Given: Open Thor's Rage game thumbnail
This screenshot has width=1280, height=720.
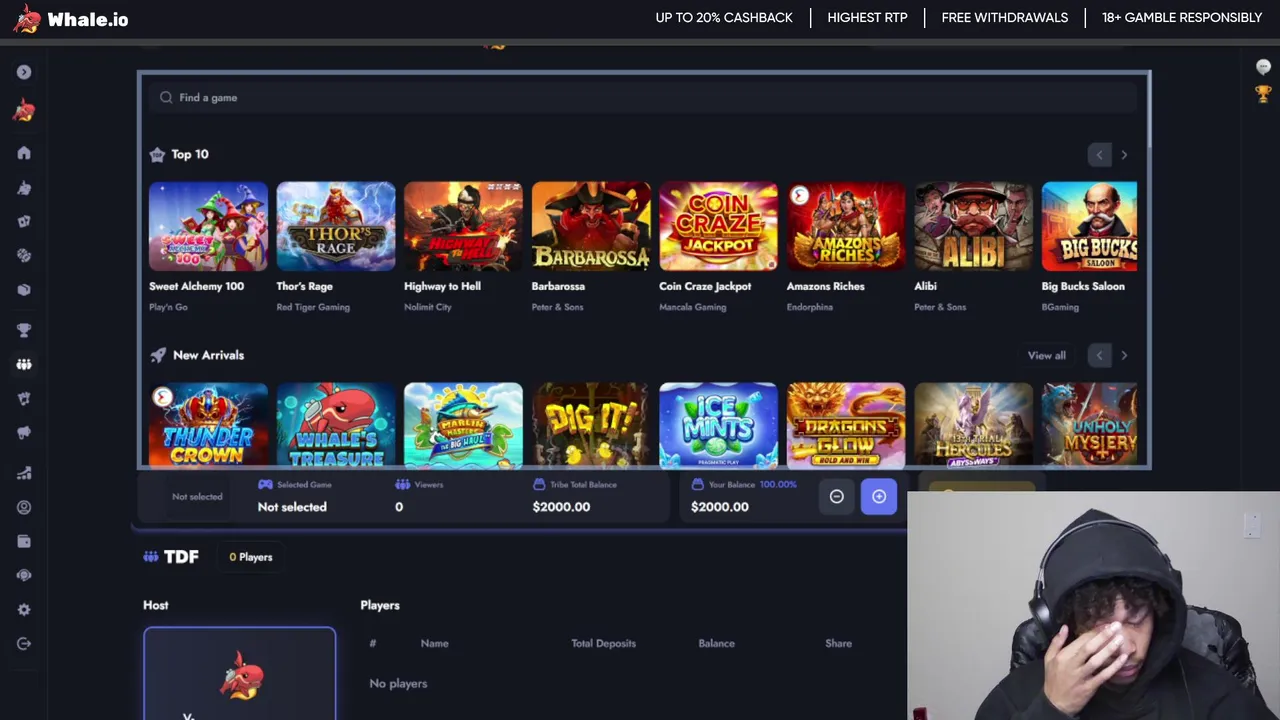Looking at the screenshot, I should coord(336,226).
